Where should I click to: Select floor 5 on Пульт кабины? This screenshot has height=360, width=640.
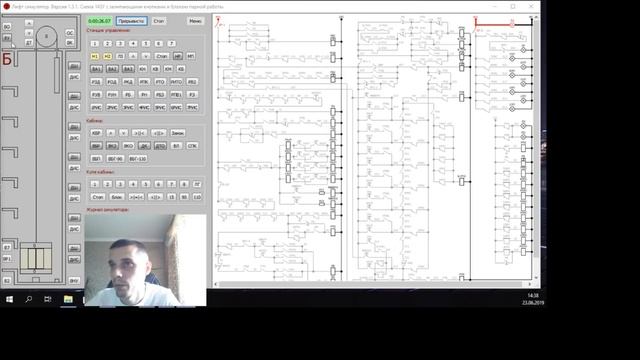(x=146, y=184)
